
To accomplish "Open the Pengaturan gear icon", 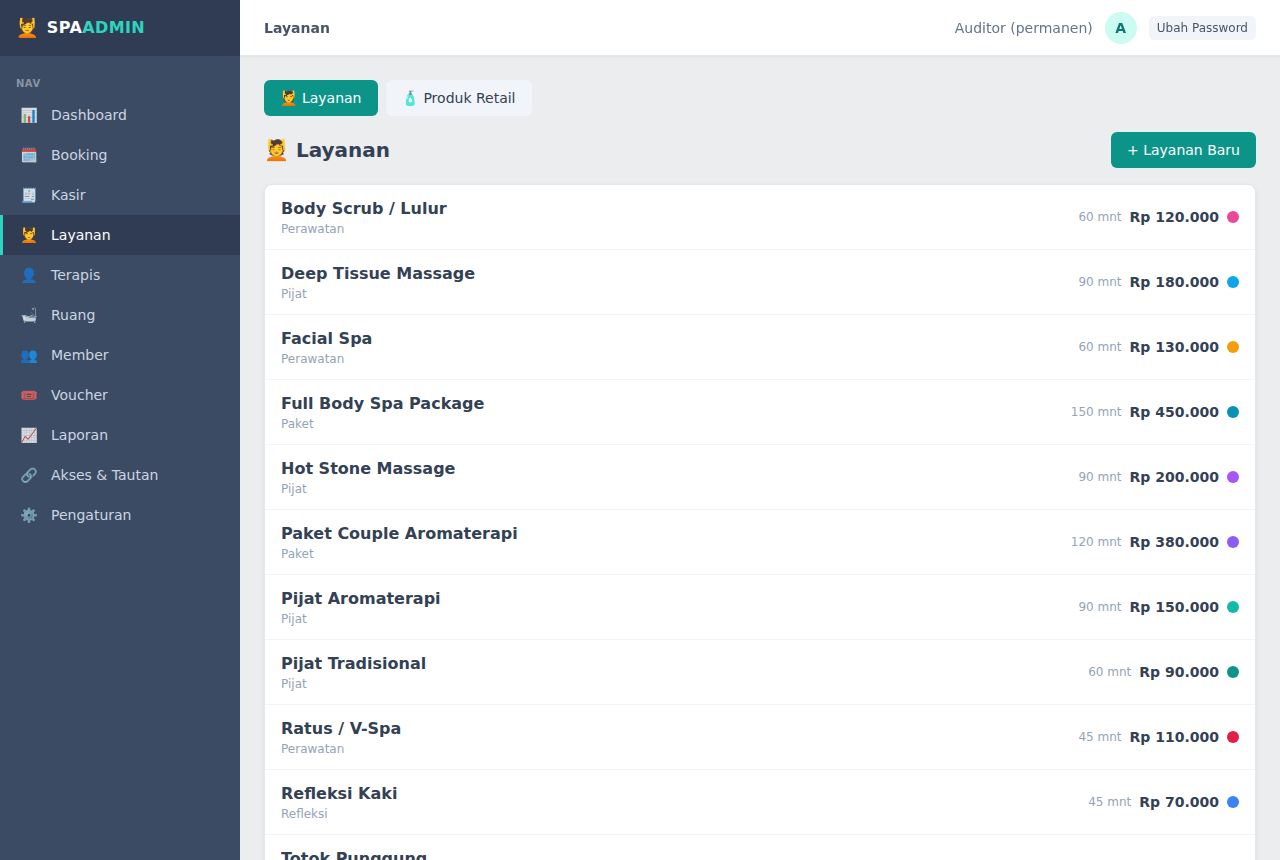I will coord(29,515).
